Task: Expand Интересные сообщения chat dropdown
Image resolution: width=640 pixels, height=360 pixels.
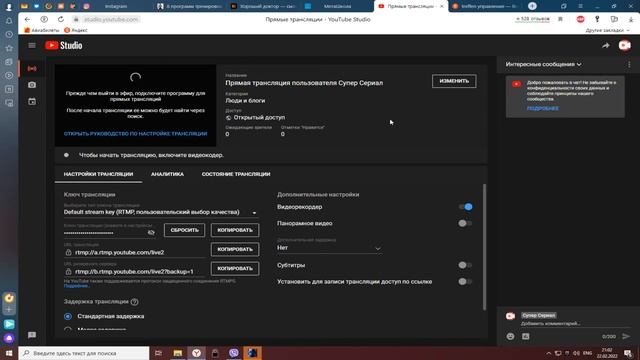Action: (x=543, y=64)
